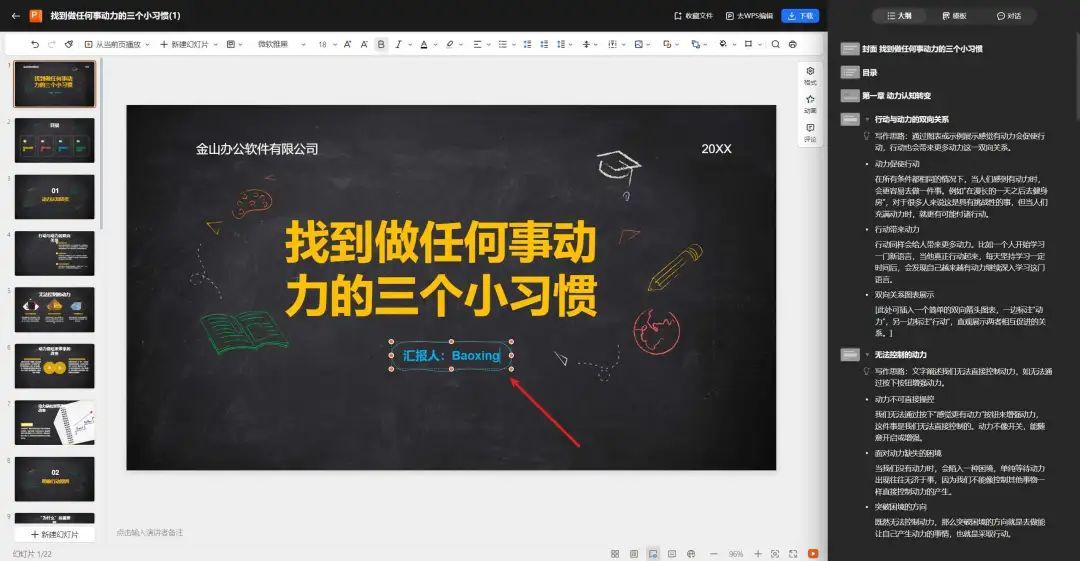This screenshot has width=1080, height=561.
Task: Click the print icon in toolbar
Action: coord(793,44)
